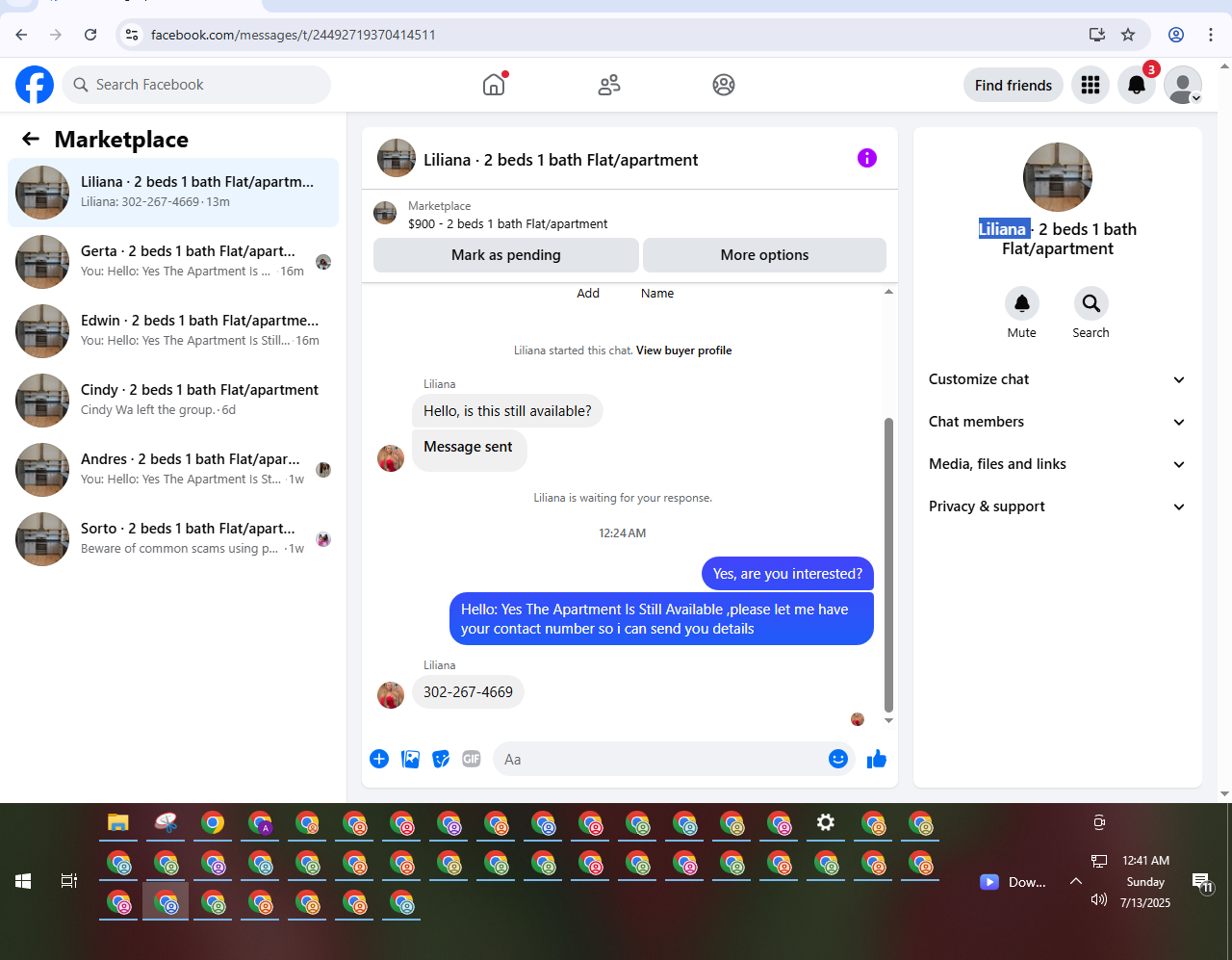Viewport: 1232px width, 960px height.
Task: Open Chrome three-dot menu
Action: [x=1211, y=35]
